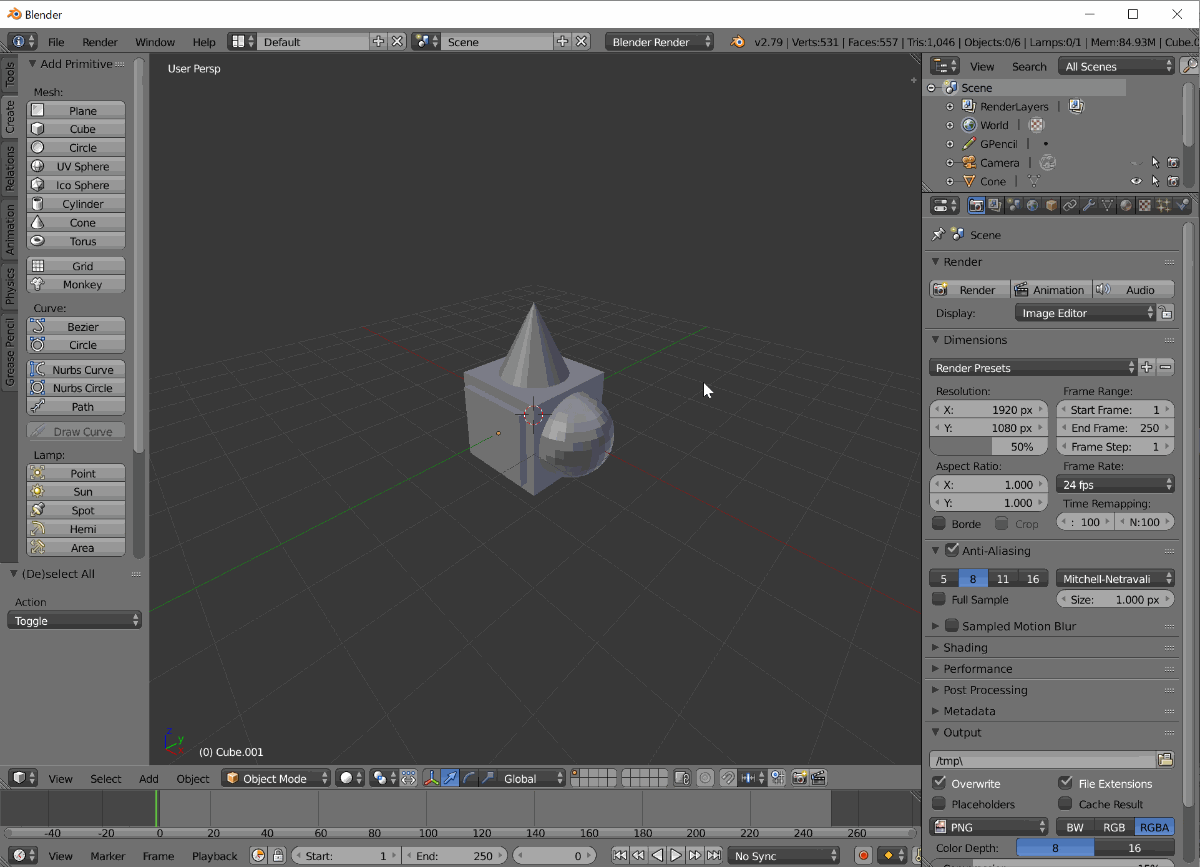Open the Texture properties tab checker icon
The width and height of the screenshot is (1200, 867).
click(1145, 205)
